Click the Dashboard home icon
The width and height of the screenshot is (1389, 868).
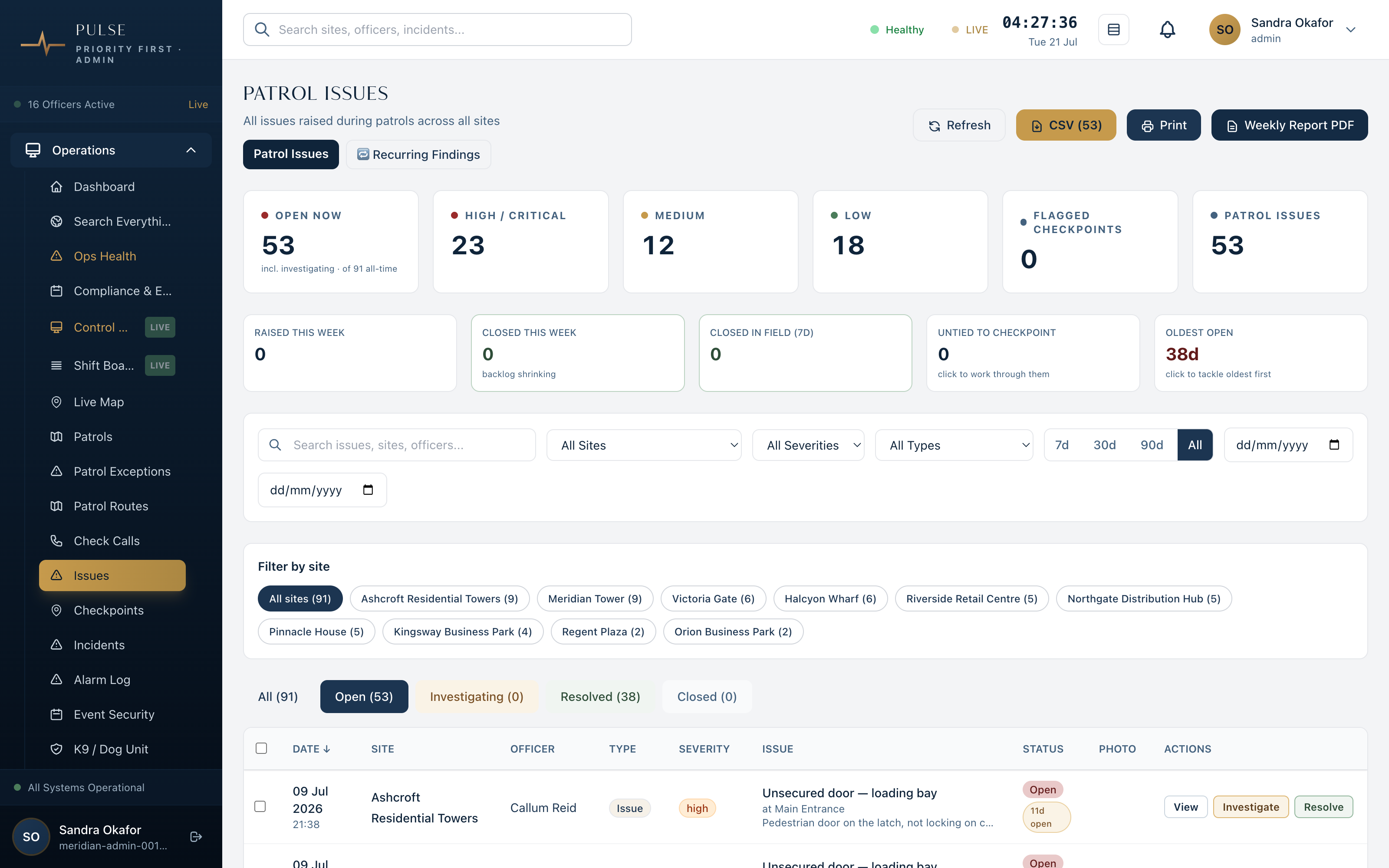click(56, 187)
